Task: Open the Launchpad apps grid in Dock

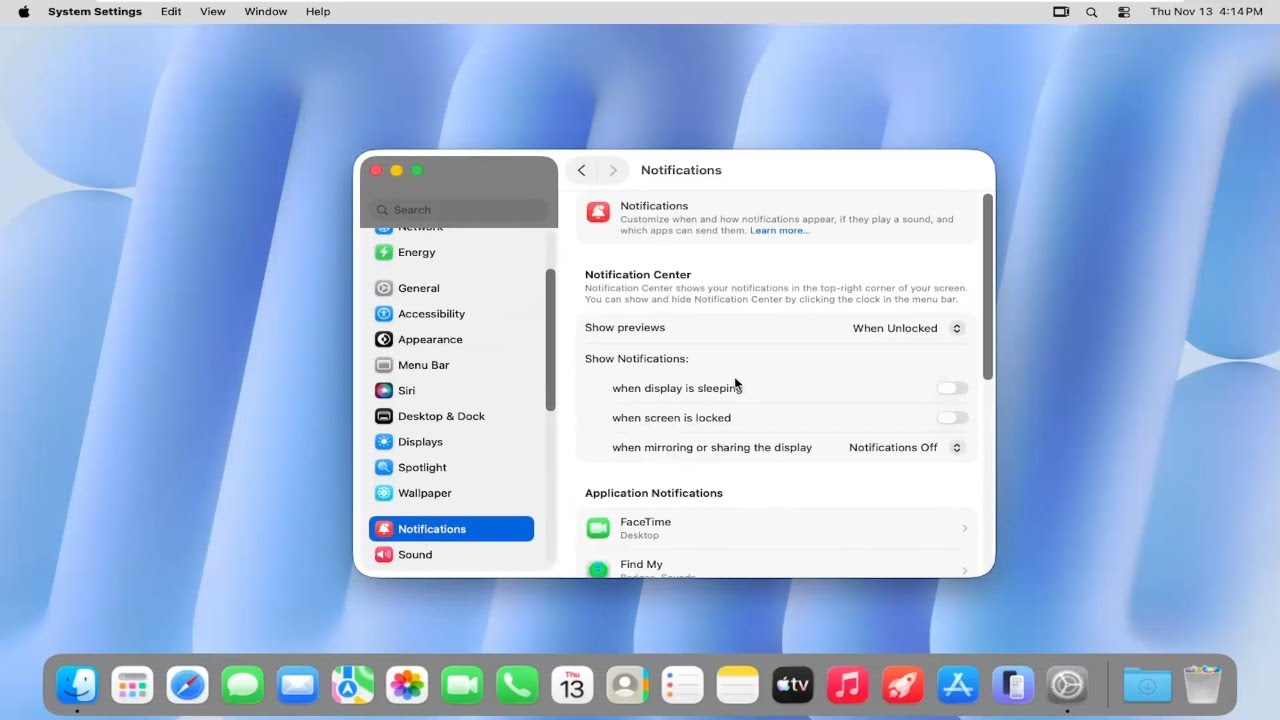Action: tap(132, 685)
